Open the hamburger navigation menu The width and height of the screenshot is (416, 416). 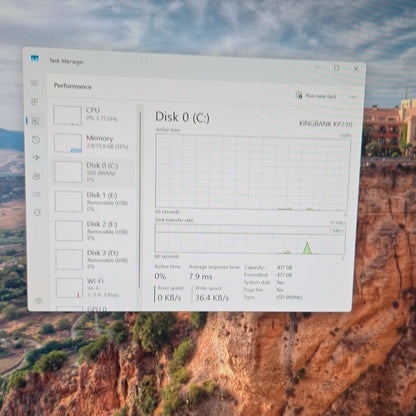tap(35, 83)
